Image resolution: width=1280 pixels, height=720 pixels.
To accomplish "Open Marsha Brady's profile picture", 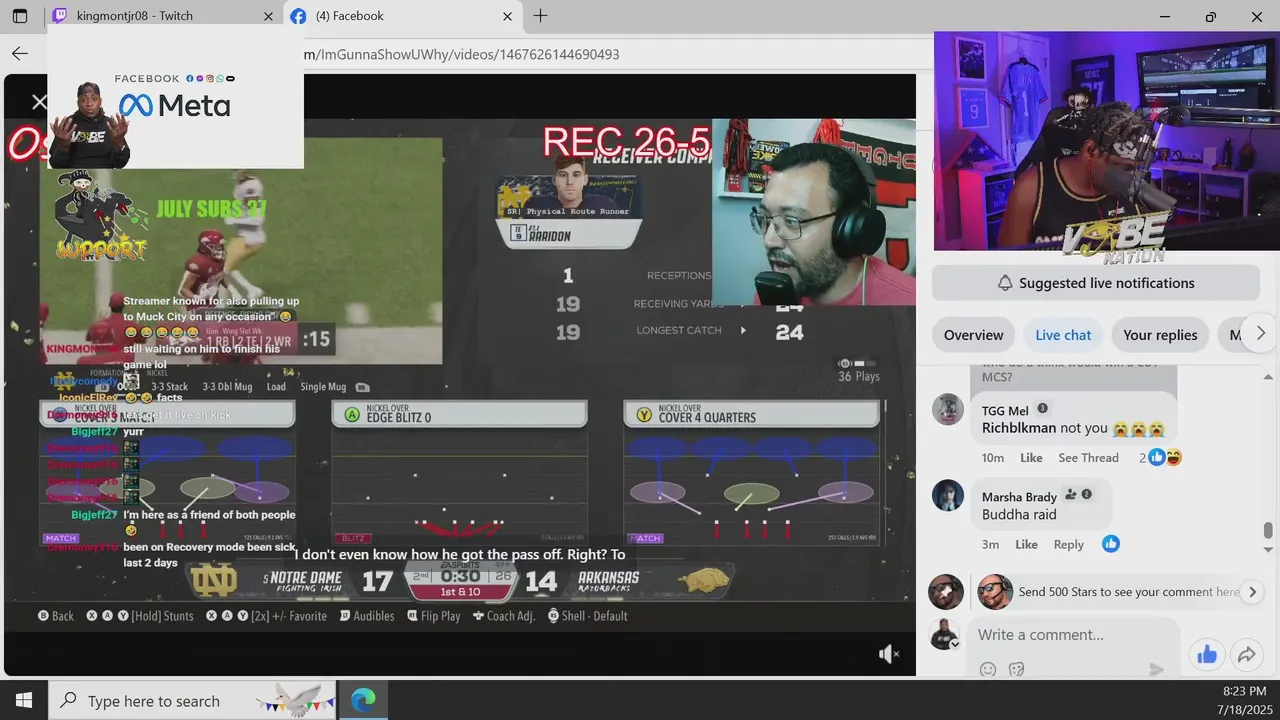I will [x=948, y=496].
